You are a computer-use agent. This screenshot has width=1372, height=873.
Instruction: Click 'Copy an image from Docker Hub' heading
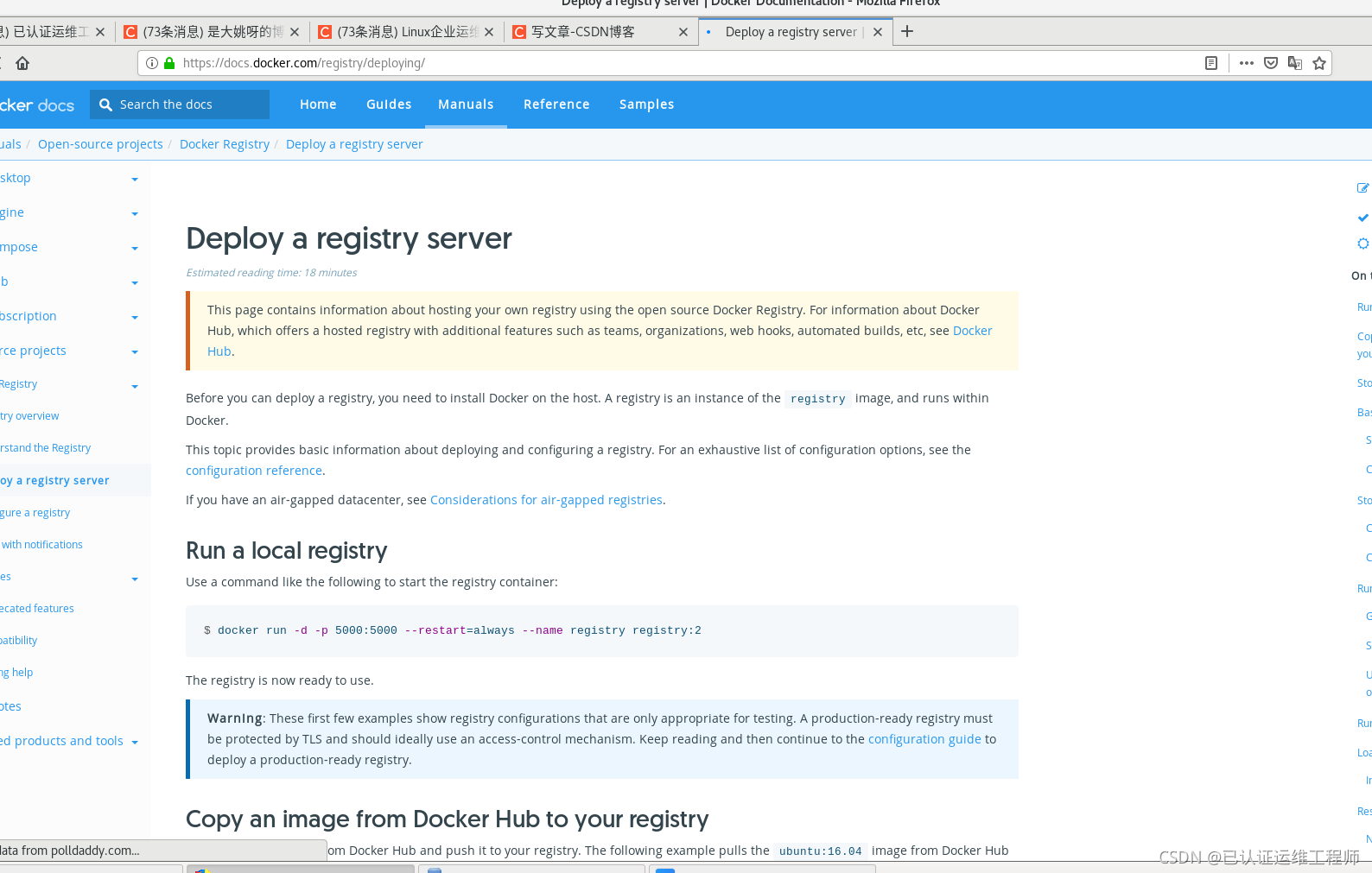[x=447, y=819]
